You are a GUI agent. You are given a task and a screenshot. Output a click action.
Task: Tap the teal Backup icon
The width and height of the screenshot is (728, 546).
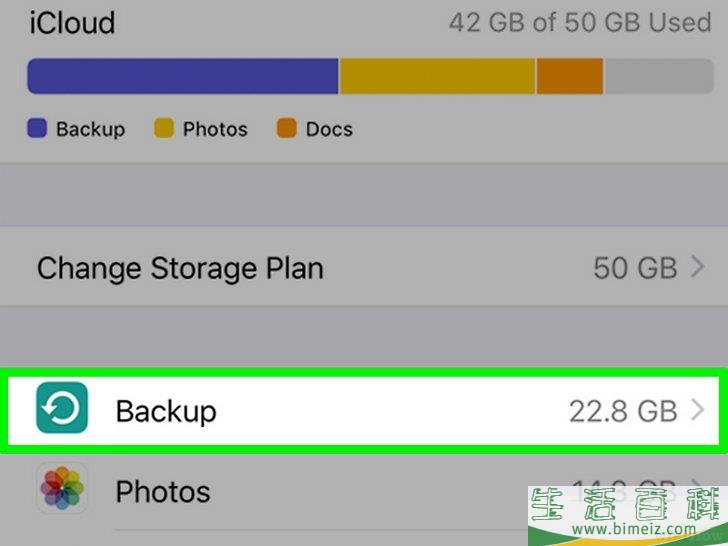point(62,408)
